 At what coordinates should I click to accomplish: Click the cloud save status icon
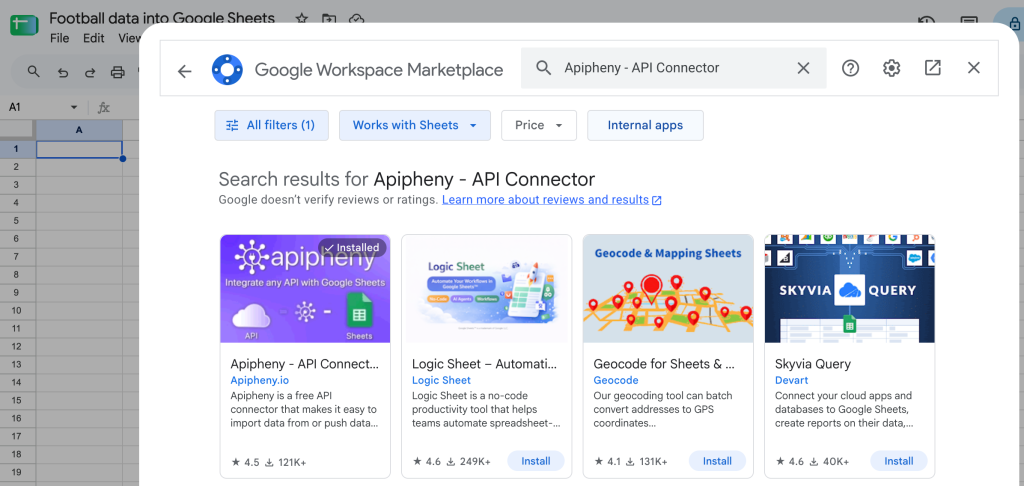[356, 19]
